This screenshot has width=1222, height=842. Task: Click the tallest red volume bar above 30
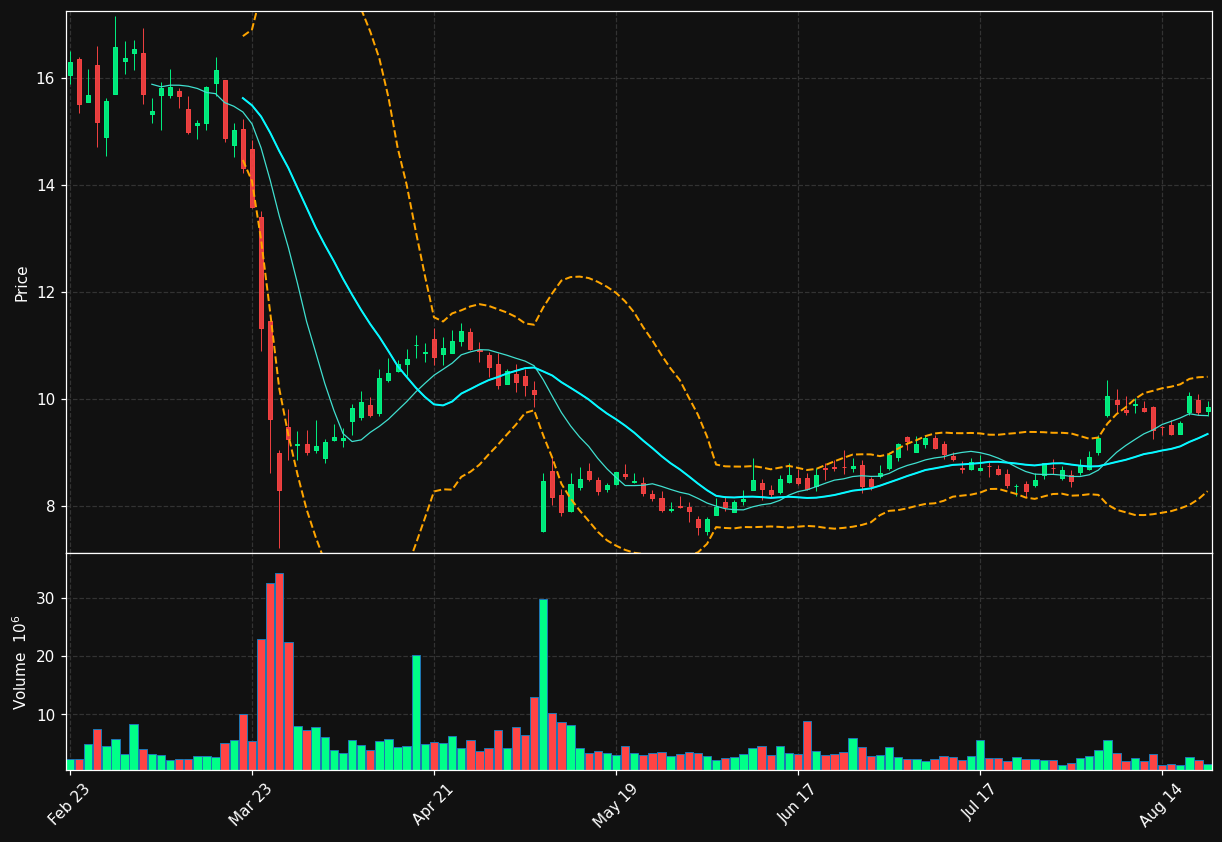[279, 671]
